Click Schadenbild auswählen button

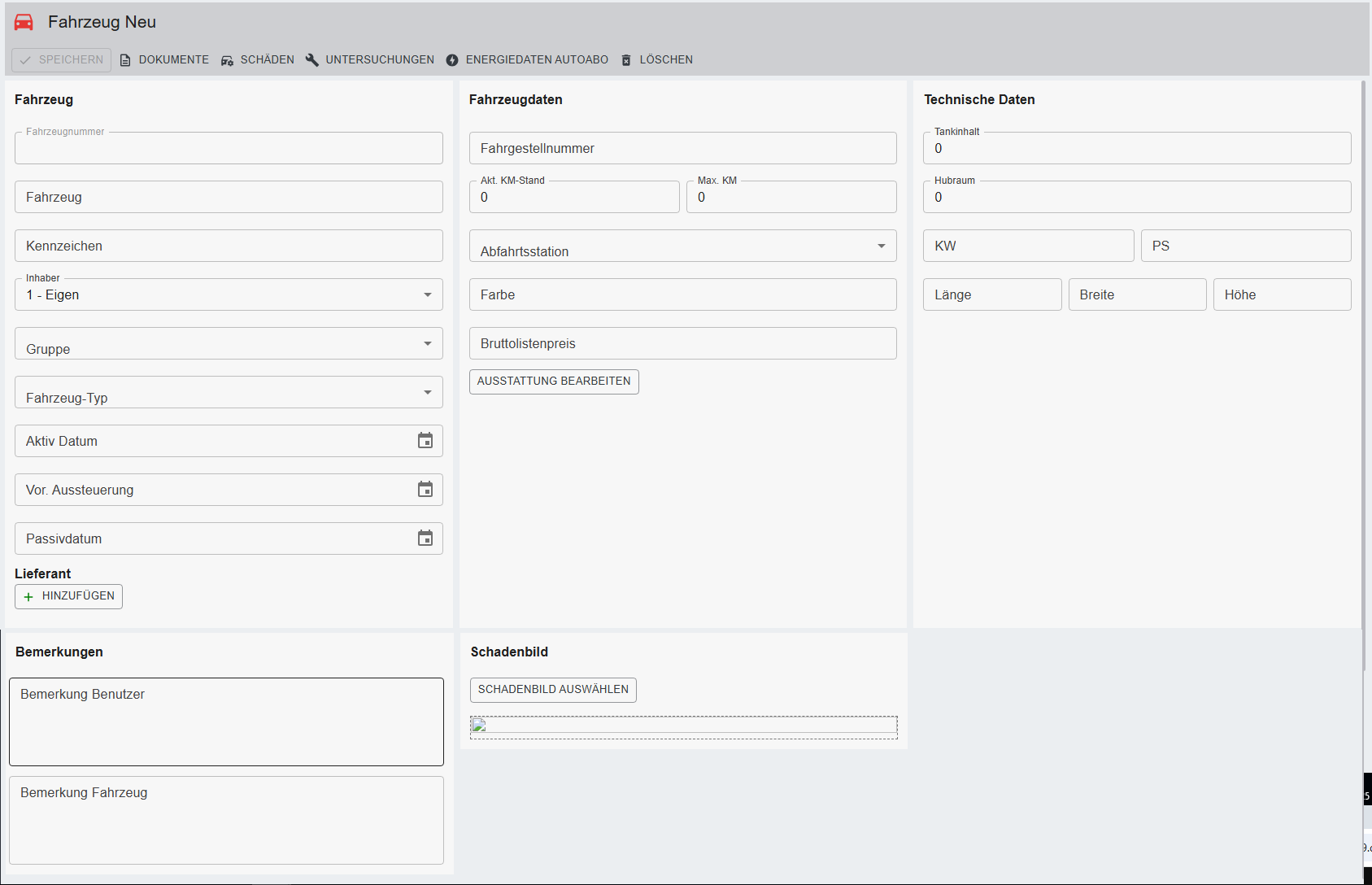coord(553,690)
